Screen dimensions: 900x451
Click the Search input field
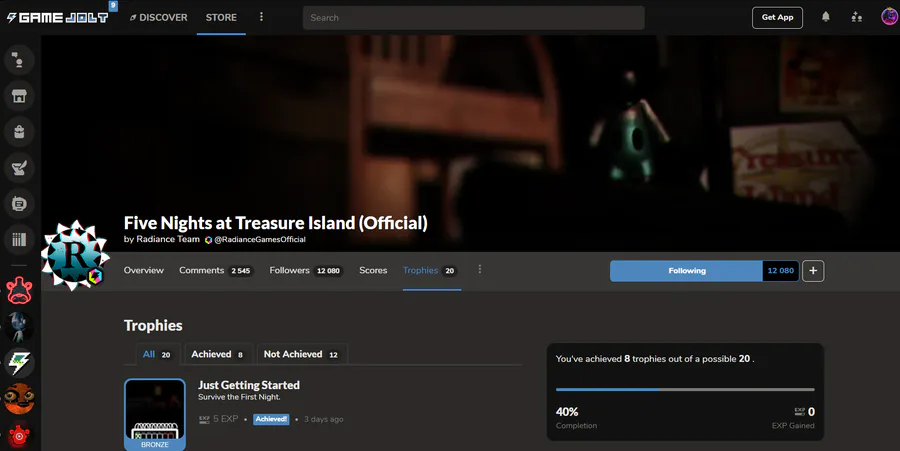coord(474,18)
